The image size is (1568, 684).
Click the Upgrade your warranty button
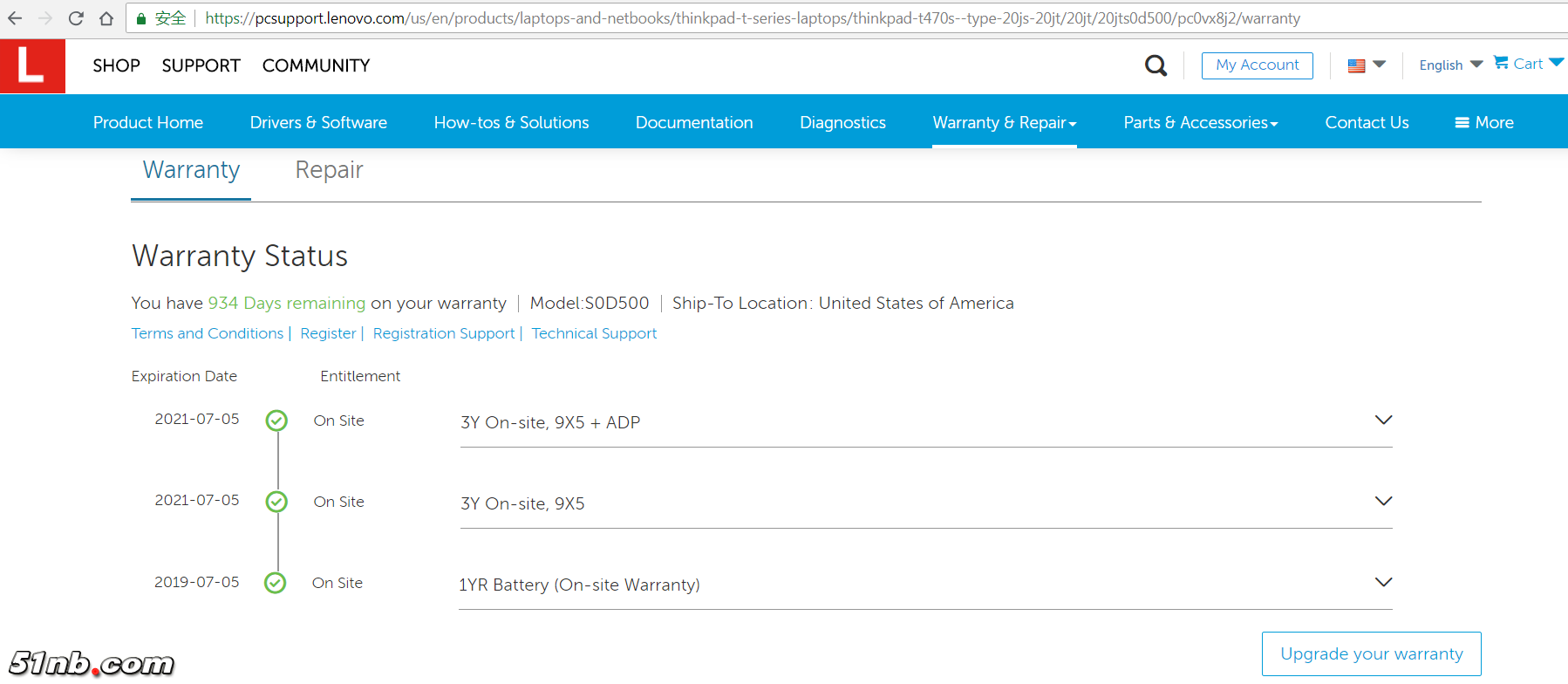[x=1371, y=653]
